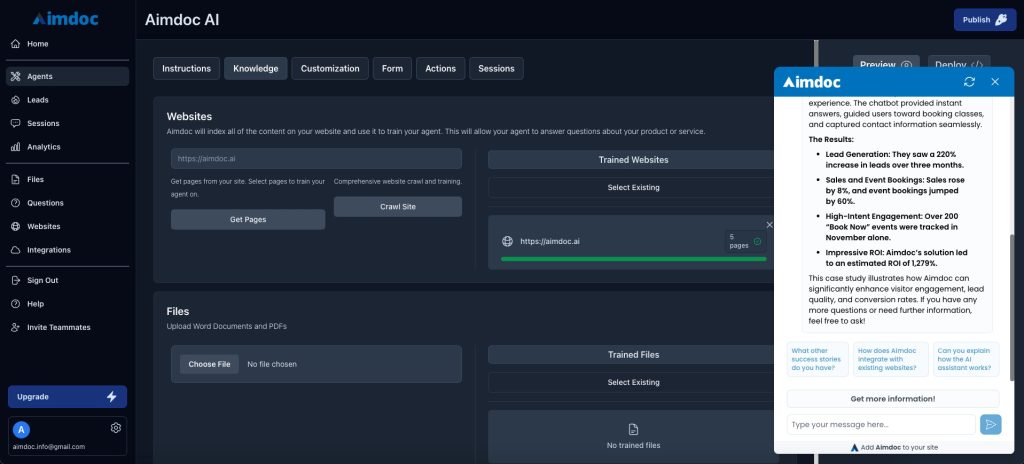Click the Publish button
The height and width of the screenshot is (464, 1024).
984,19
